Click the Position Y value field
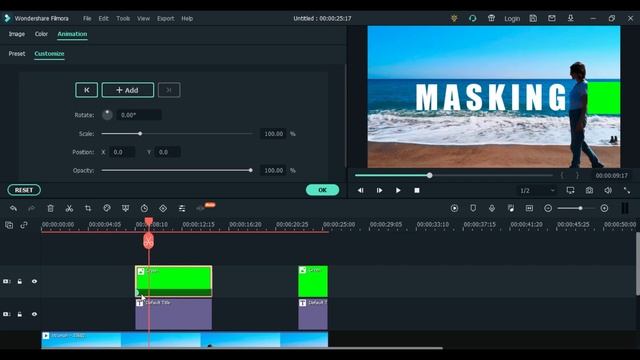The width and height of the screenshot is (640, 360). [x=167, y=152]
